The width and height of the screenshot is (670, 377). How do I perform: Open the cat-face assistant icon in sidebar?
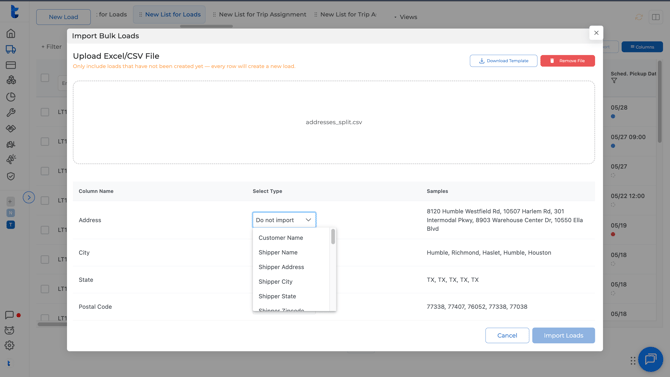coord(9,330)
